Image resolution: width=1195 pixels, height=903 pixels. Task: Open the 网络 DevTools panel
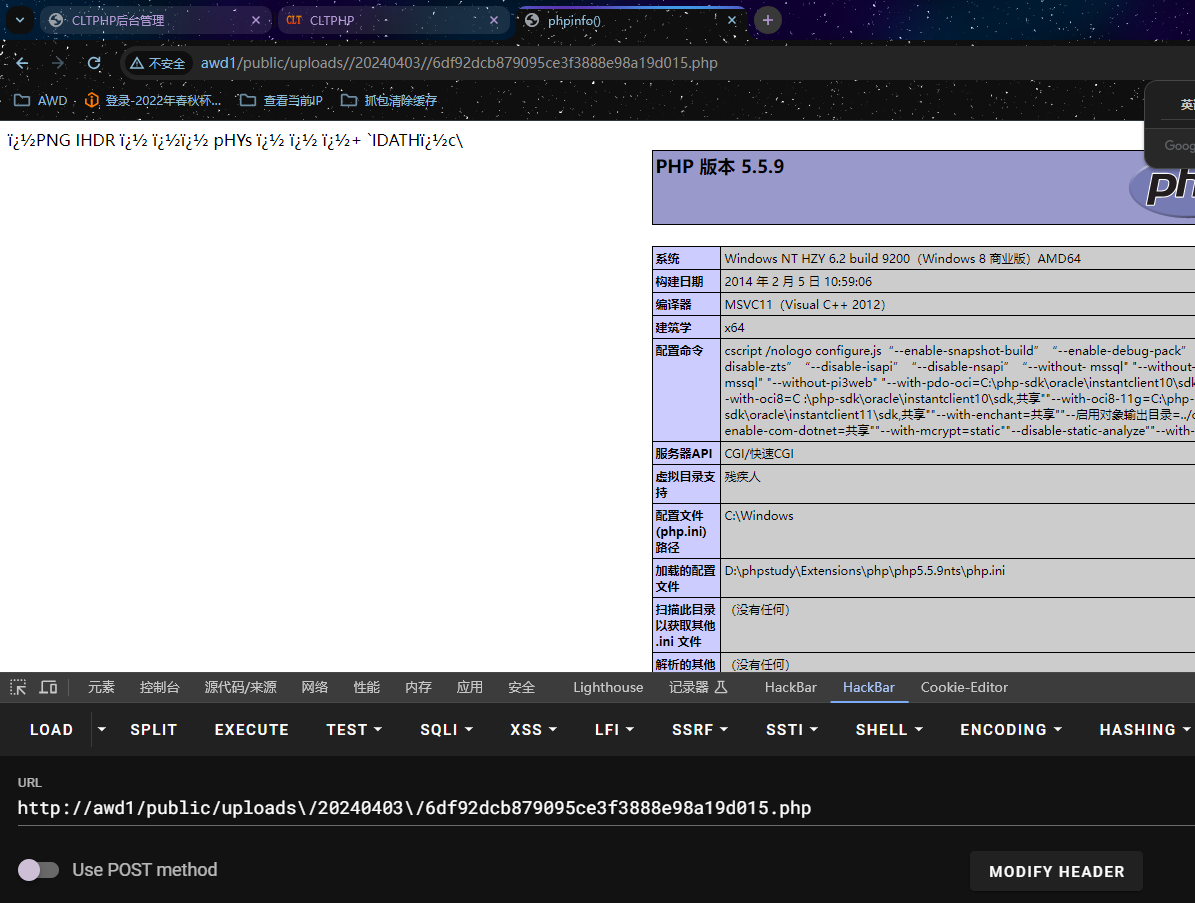(x=315, y=687)
